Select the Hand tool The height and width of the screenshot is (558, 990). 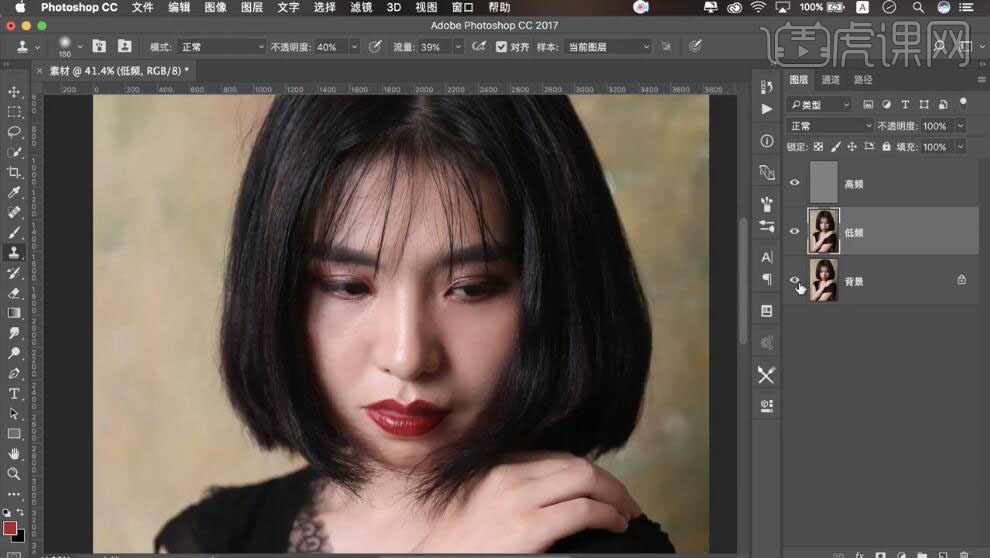[14, 454]
